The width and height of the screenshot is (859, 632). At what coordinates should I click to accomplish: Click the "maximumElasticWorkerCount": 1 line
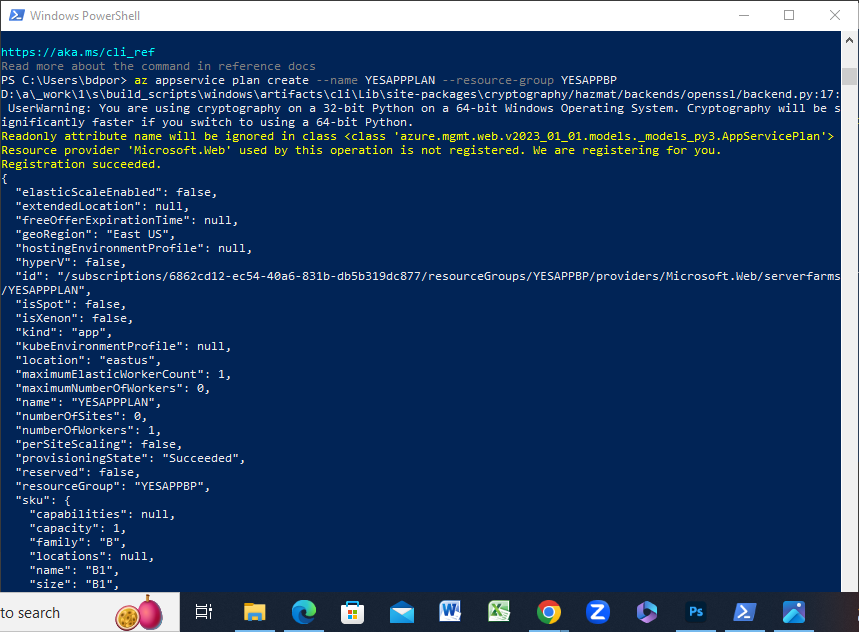coord(123,375)
